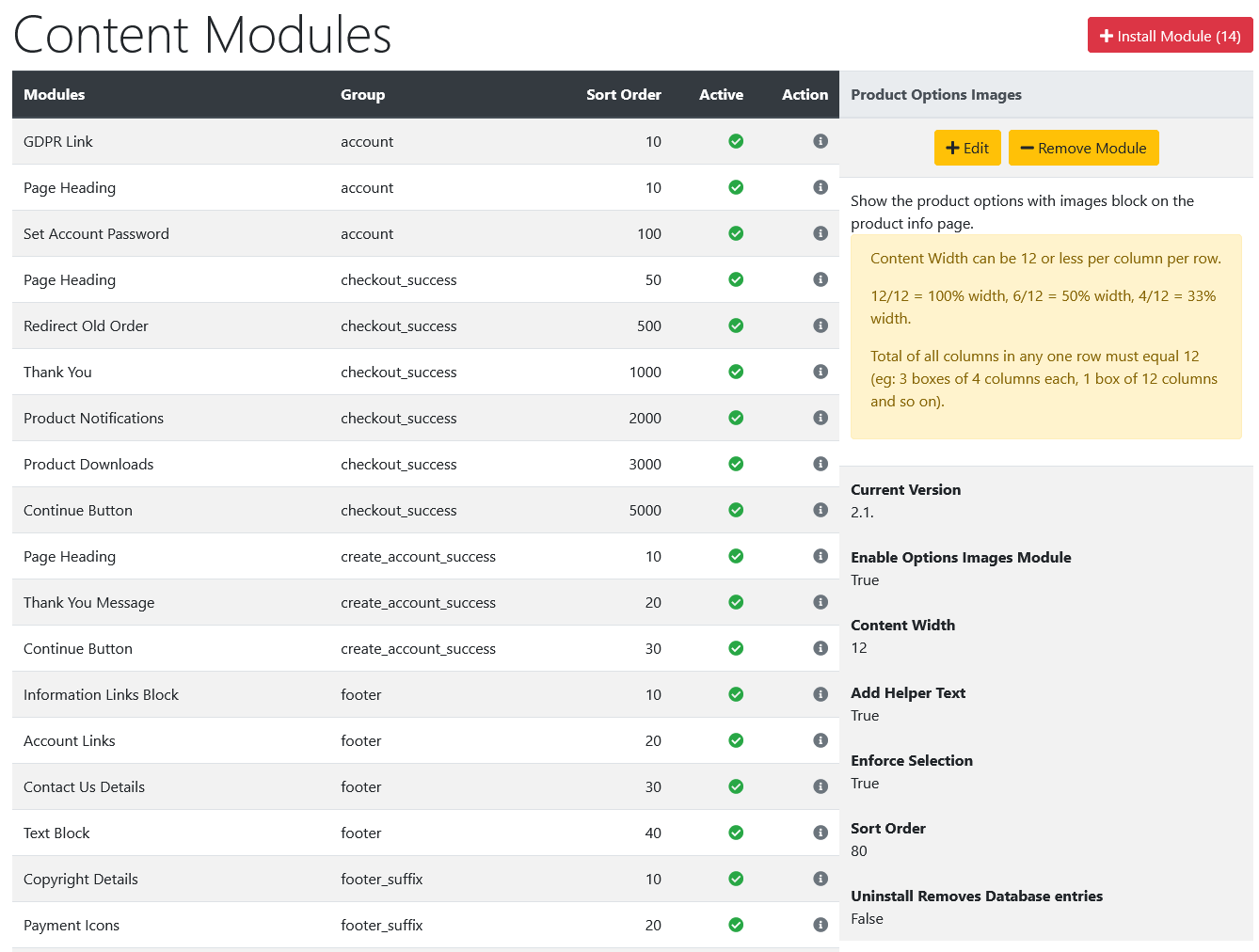The image size is (1259, 952).
Task: Open info icon for Product Downloads
Action: [x=821, y=464]
